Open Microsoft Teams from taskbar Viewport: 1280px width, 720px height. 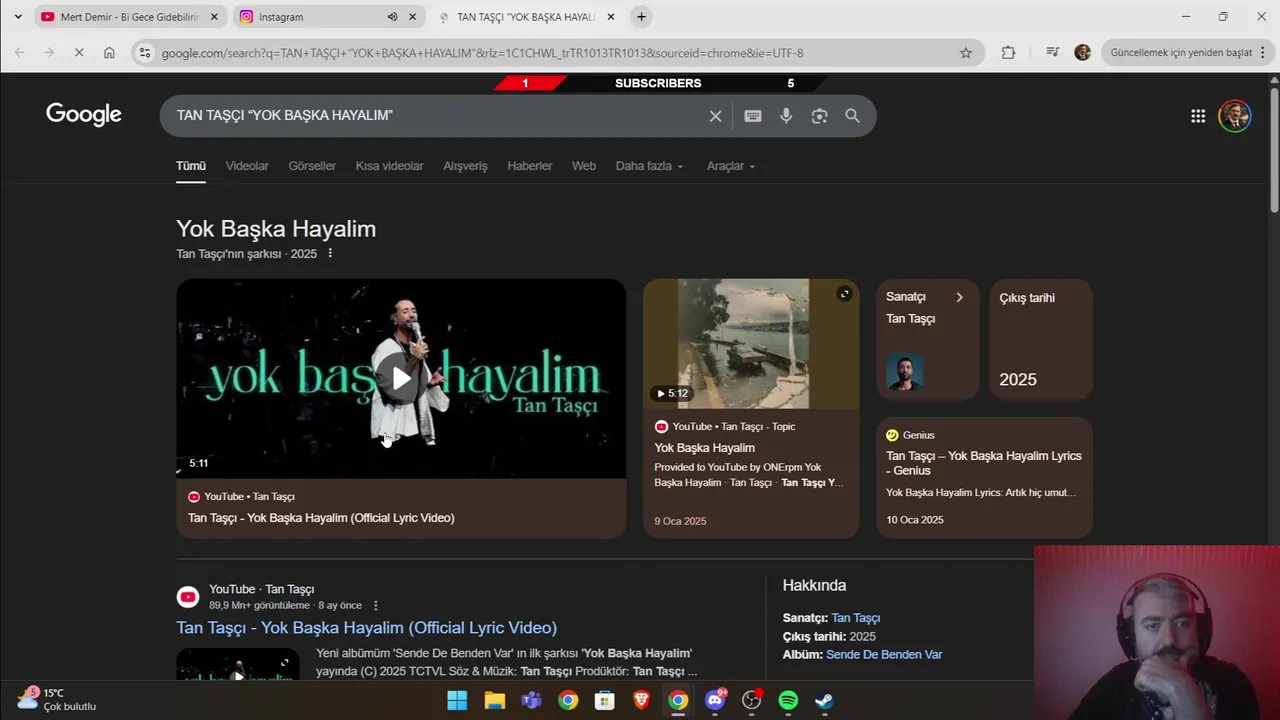(531, 700)
